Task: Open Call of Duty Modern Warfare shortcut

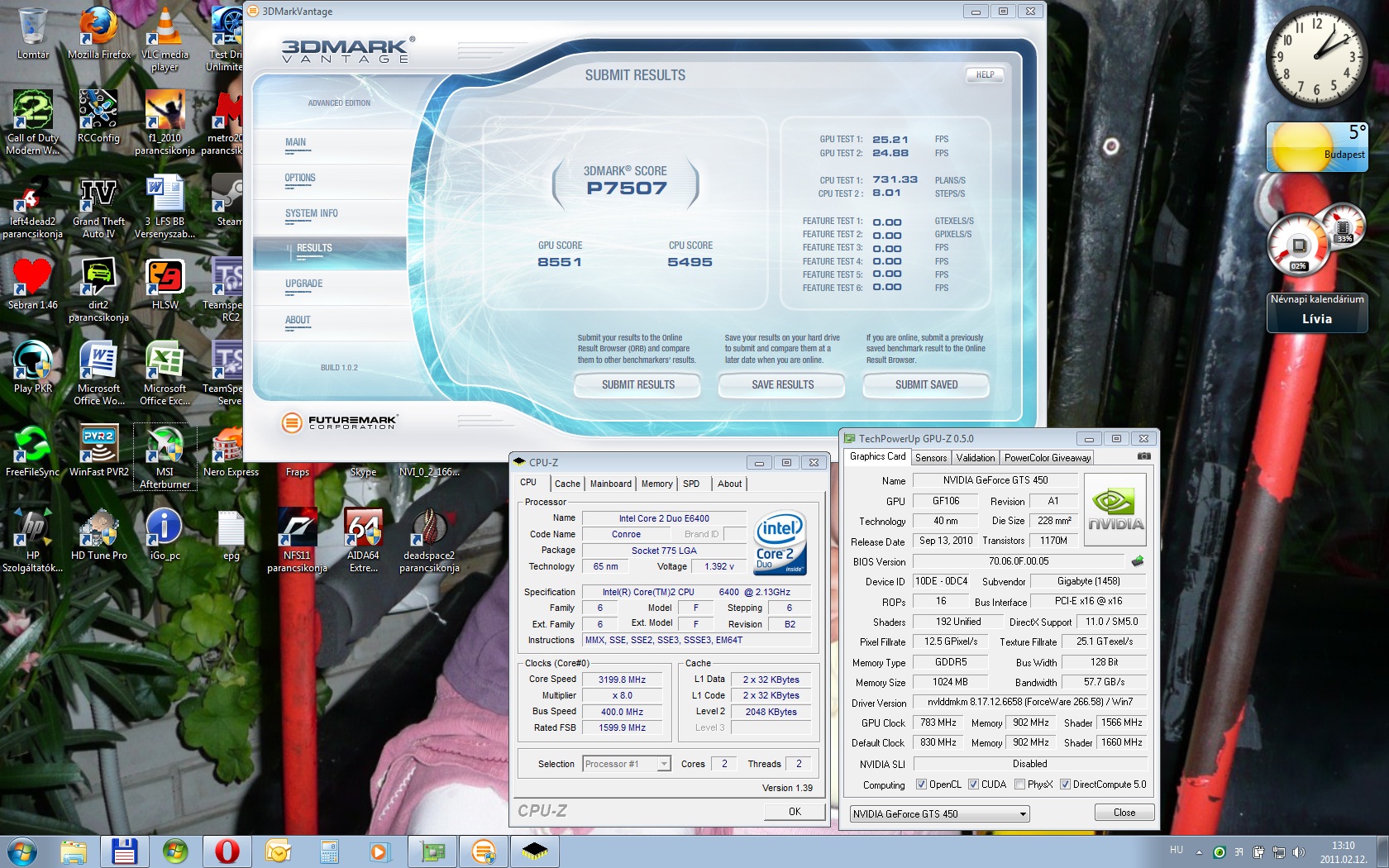Action: click(x=33, y=122)
